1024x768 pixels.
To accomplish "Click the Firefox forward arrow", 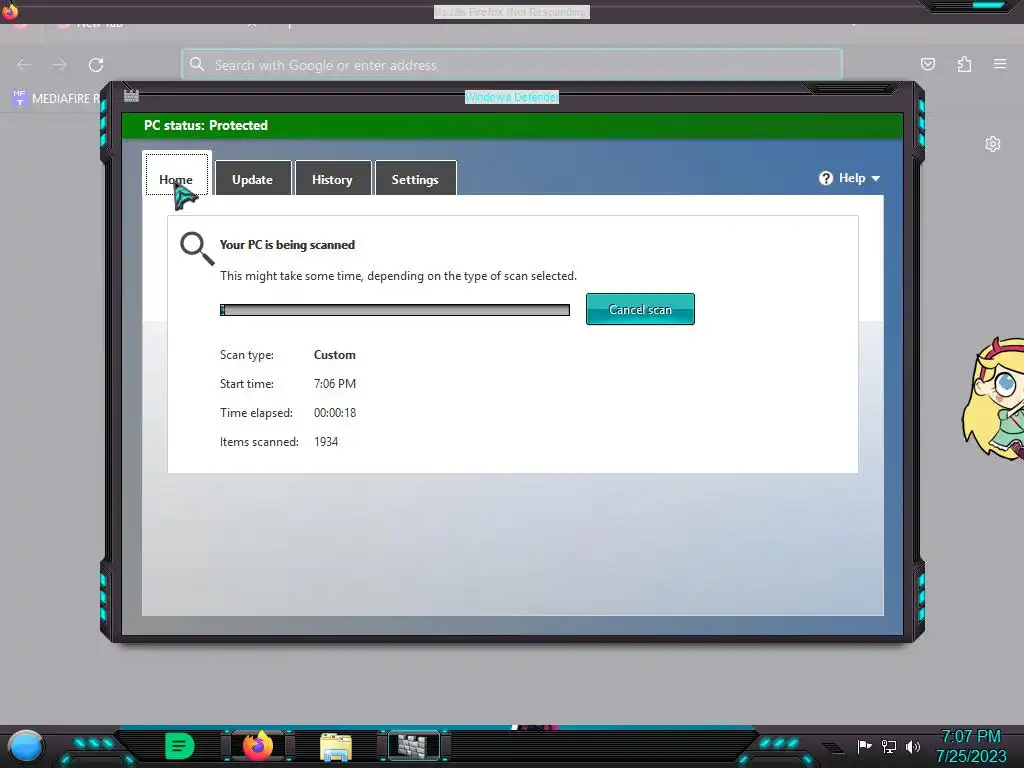I will (x=59, y=65).
